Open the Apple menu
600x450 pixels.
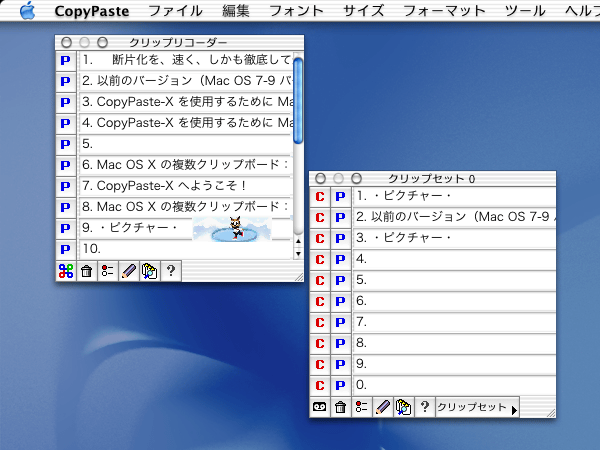click(x=27, y=10)
